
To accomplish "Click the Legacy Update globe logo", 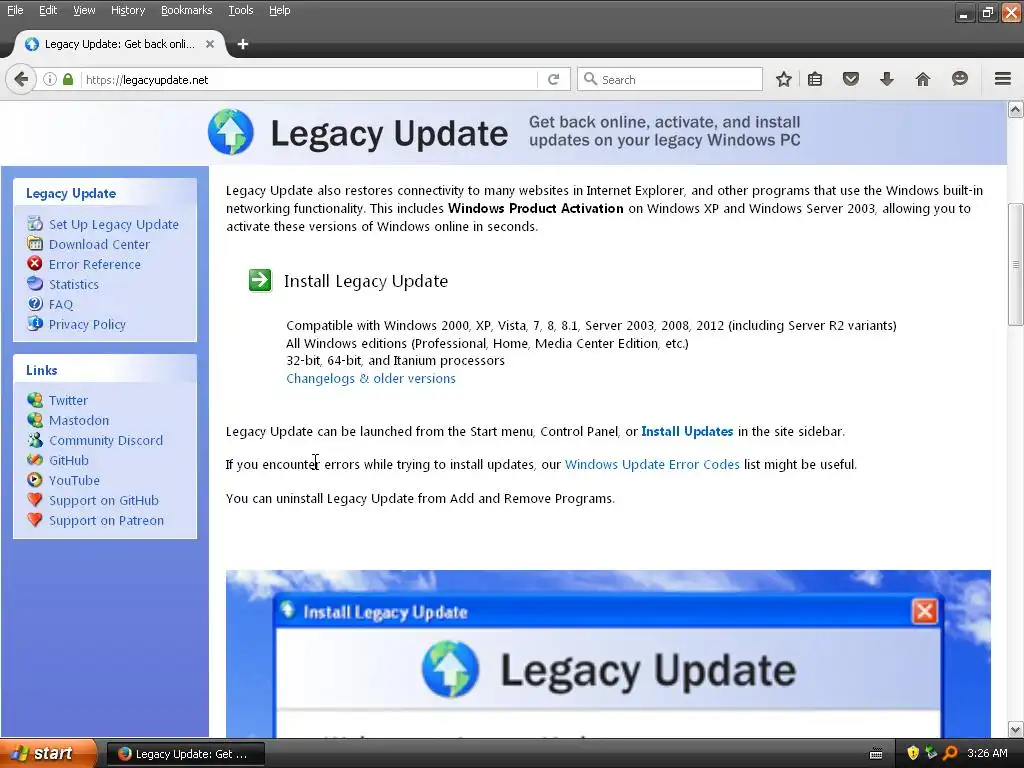I will point(231,132).
